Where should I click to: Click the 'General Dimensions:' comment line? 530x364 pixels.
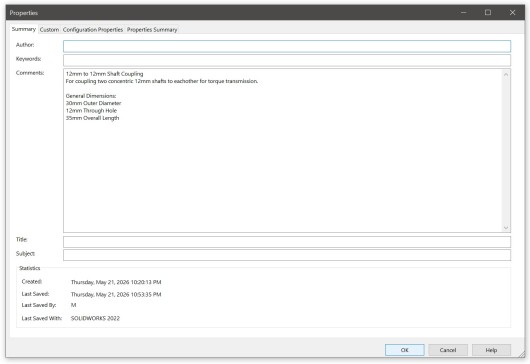pyautogui.click(x=91, y=96)
